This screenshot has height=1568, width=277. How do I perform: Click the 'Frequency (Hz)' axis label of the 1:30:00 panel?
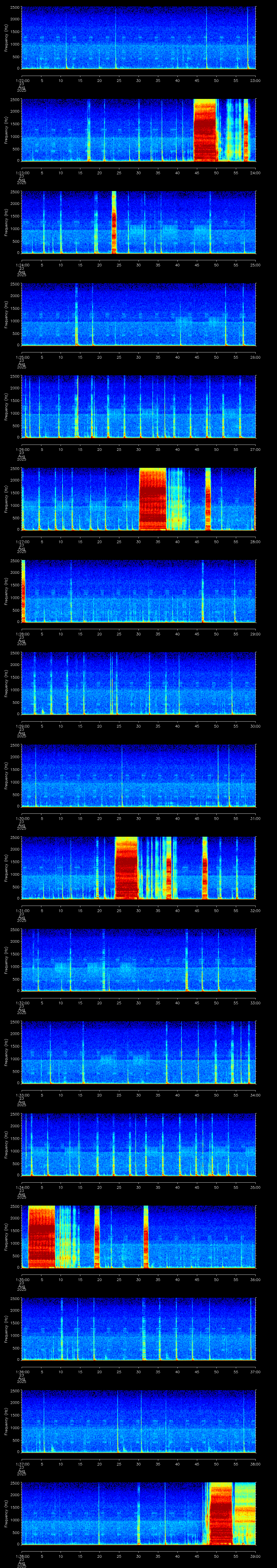click(x=6, y=775)
